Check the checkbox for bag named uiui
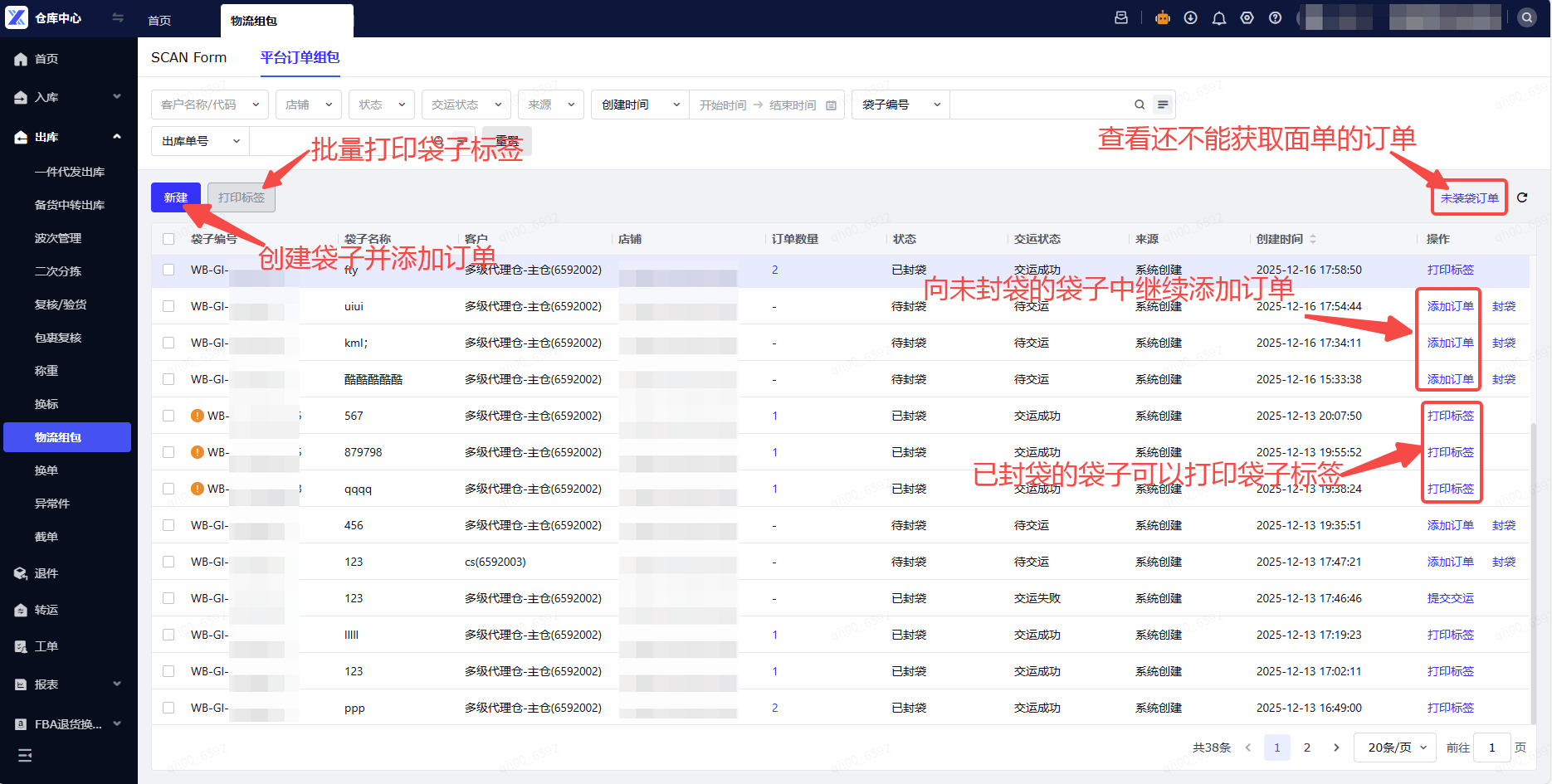Viewport: 1552px width, 784px height. 168,306
